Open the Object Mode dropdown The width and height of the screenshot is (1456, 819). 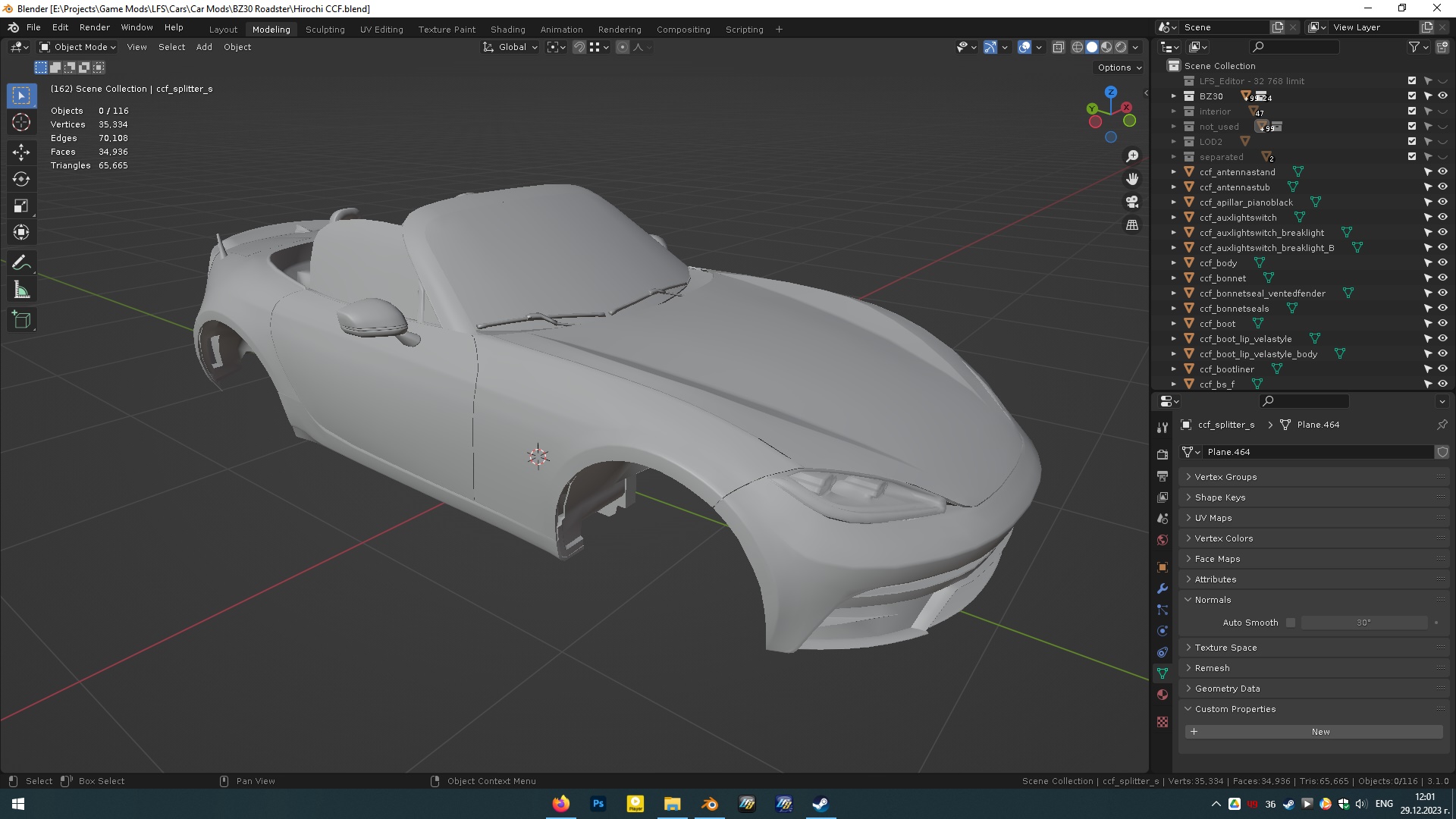[x=77, y=47]
